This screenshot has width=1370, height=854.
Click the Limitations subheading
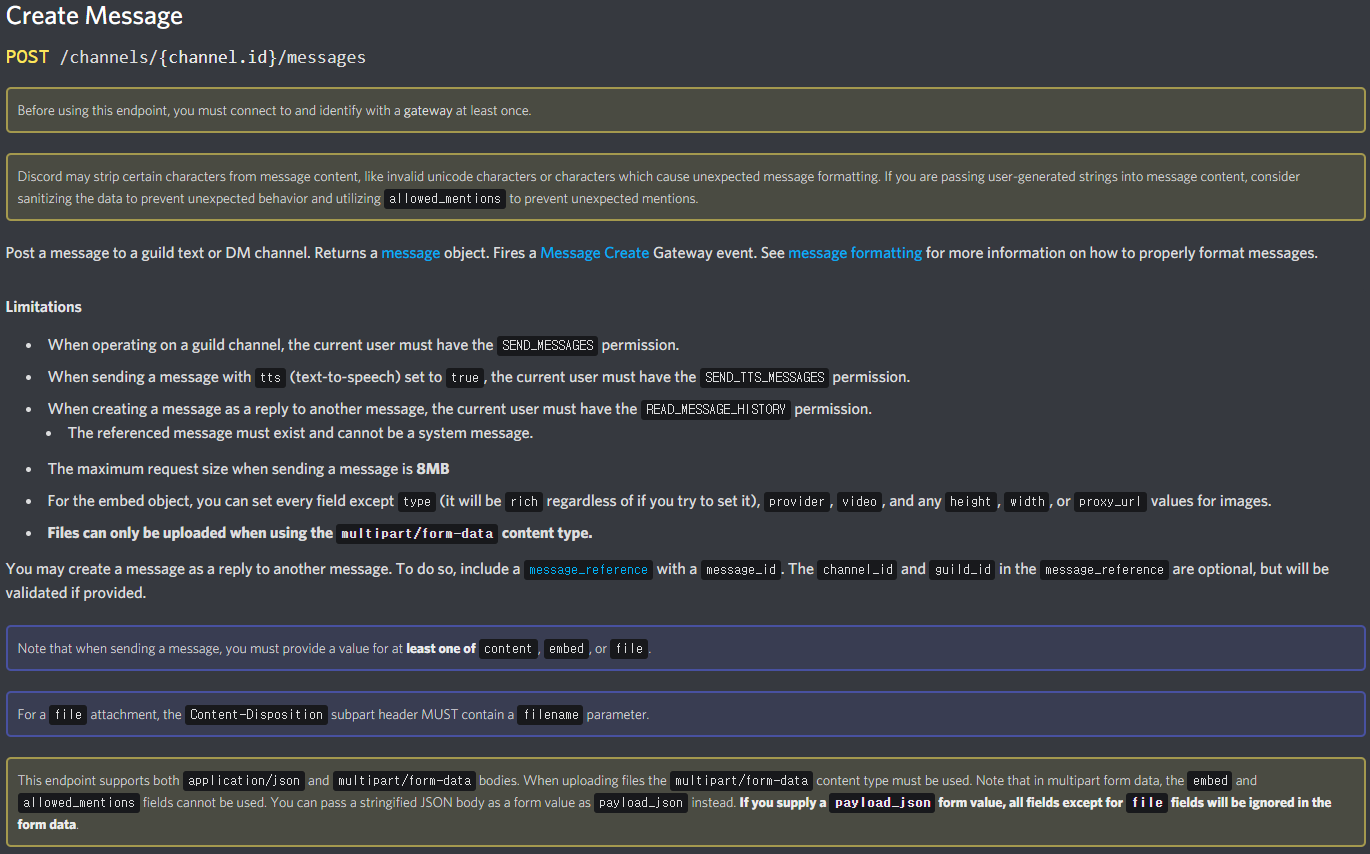click(44, 307)
